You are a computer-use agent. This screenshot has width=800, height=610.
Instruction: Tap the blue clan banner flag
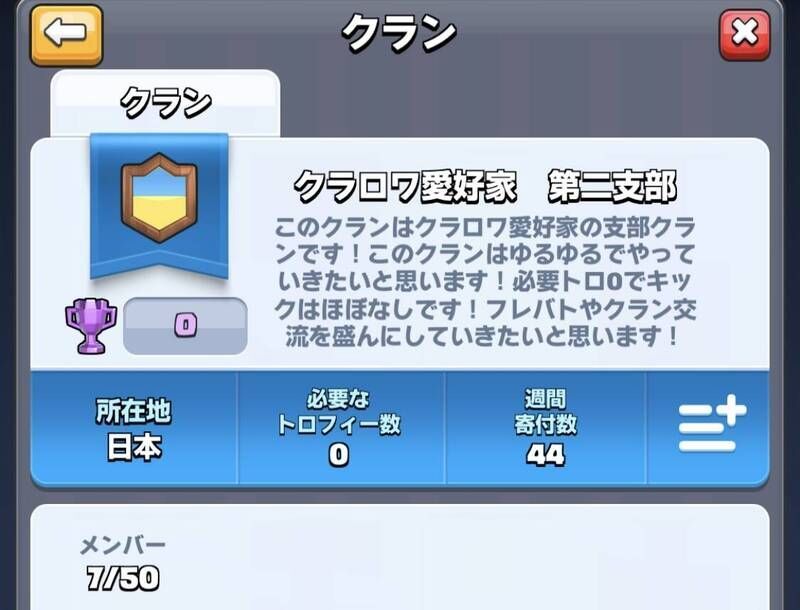[x=159, y=206]
